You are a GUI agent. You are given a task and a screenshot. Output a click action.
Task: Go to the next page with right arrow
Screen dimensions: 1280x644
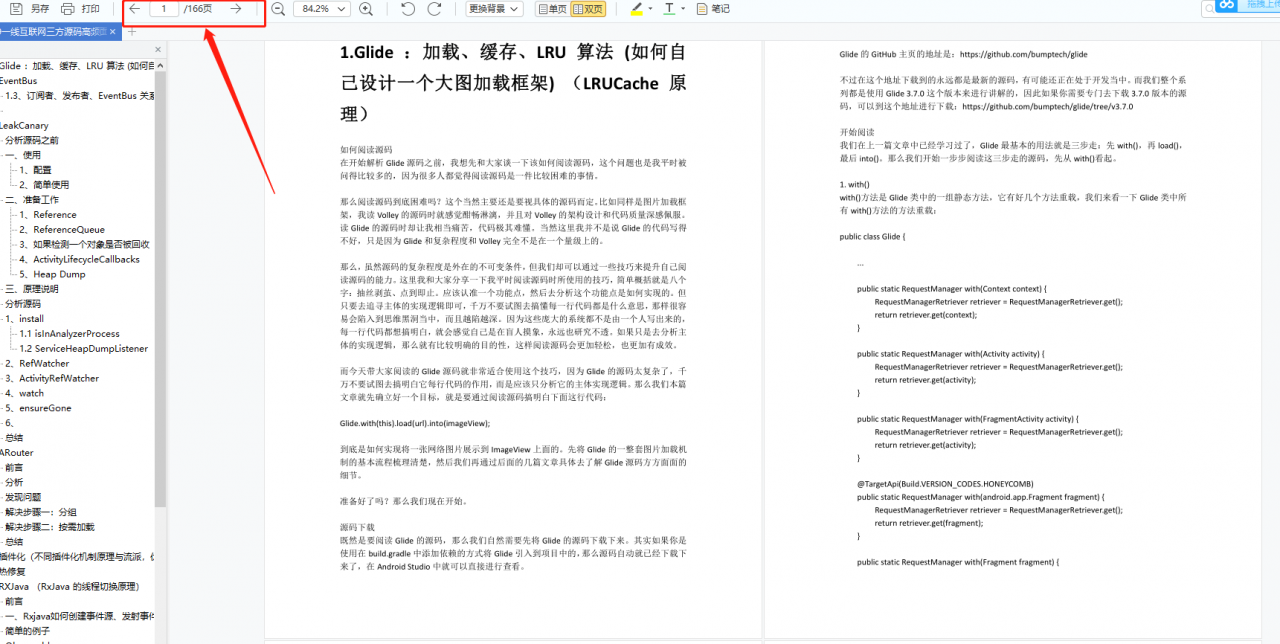tap(236, 9)
